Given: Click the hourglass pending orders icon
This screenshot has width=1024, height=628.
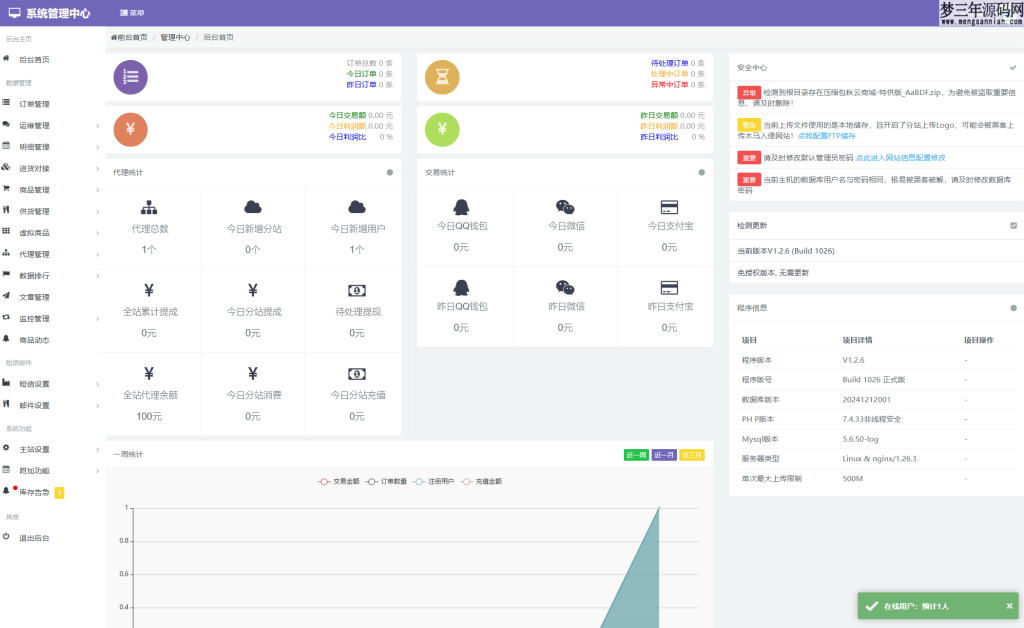Looking at the screenshot, I should (442, 77).
